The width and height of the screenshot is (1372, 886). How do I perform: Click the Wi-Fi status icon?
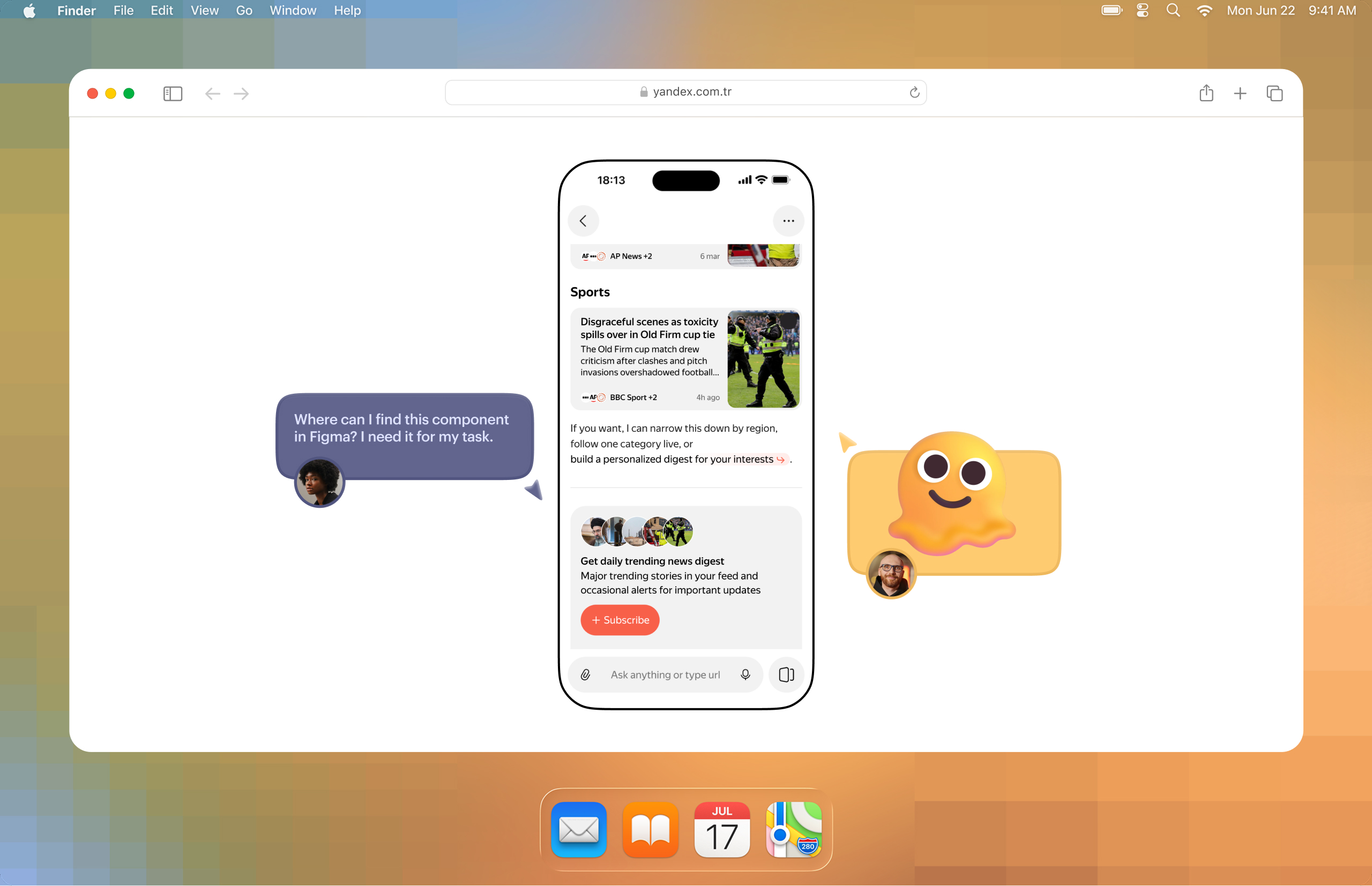(x=1204, y=10)
